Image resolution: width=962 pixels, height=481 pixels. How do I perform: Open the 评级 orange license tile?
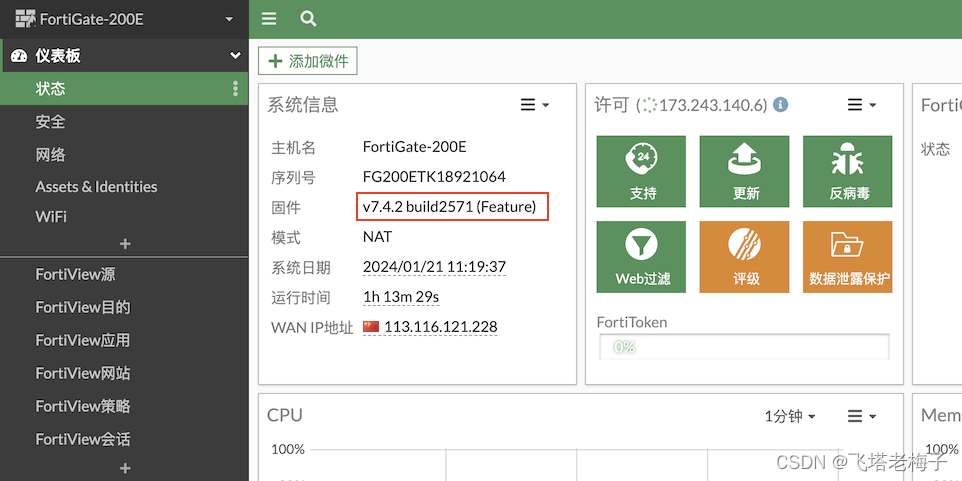[744, 257]
